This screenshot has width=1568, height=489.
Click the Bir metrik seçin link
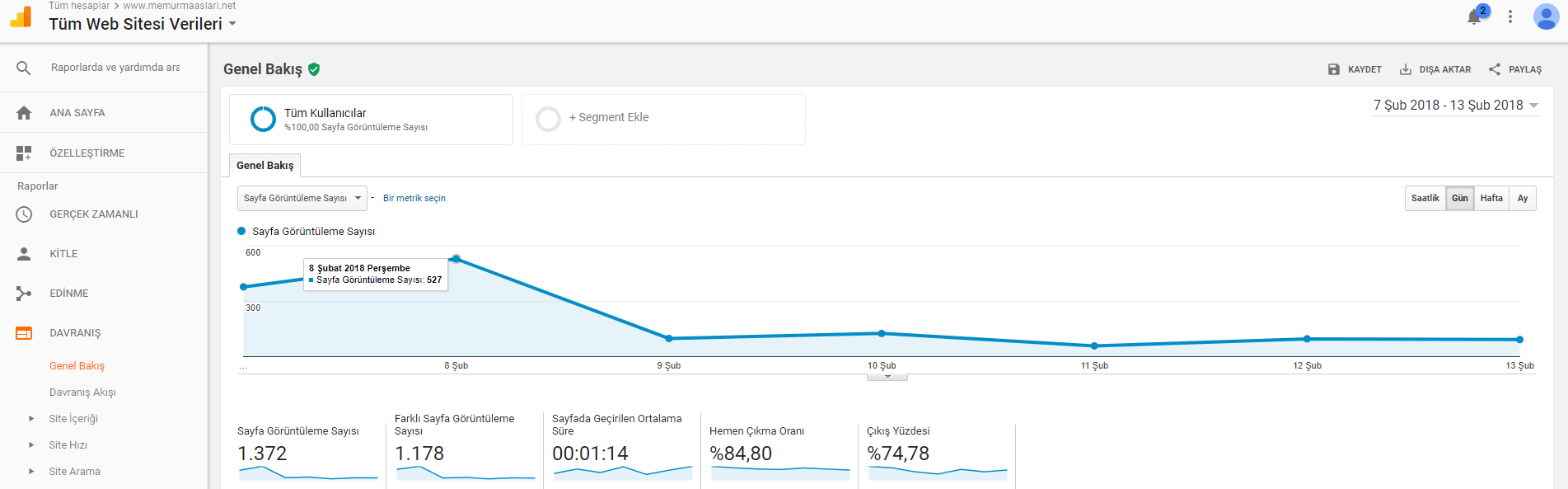pyautogui.click(x=414, y=198)
